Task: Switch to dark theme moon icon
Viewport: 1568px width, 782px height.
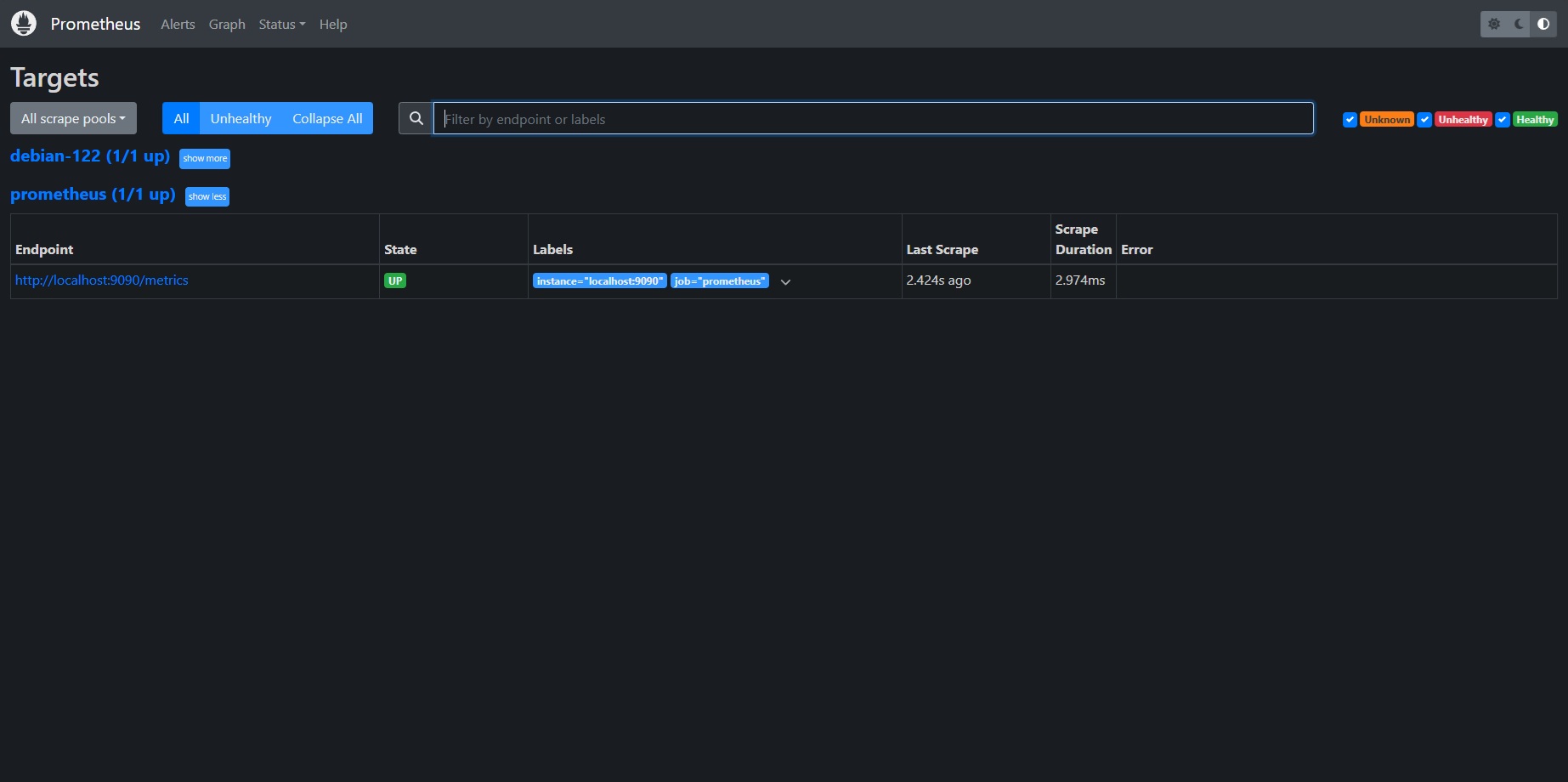Action: 1519,24
